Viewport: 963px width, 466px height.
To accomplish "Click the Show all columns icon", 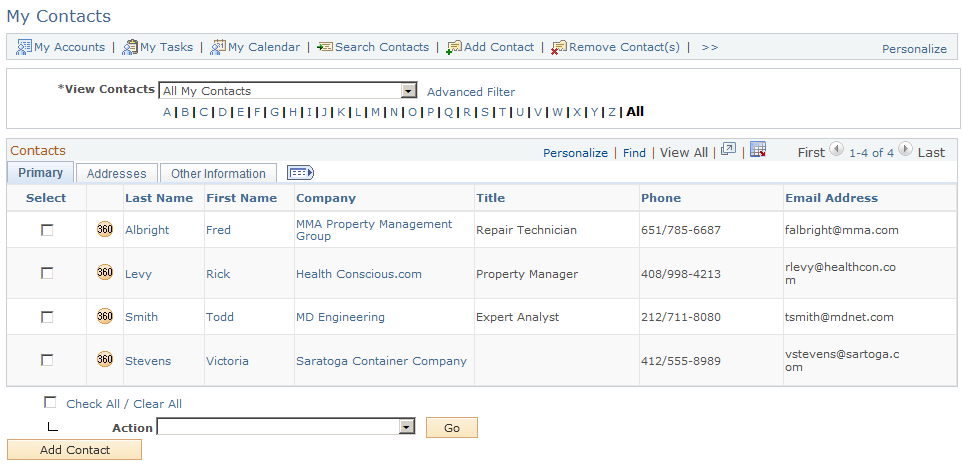I will pos(301,173).
